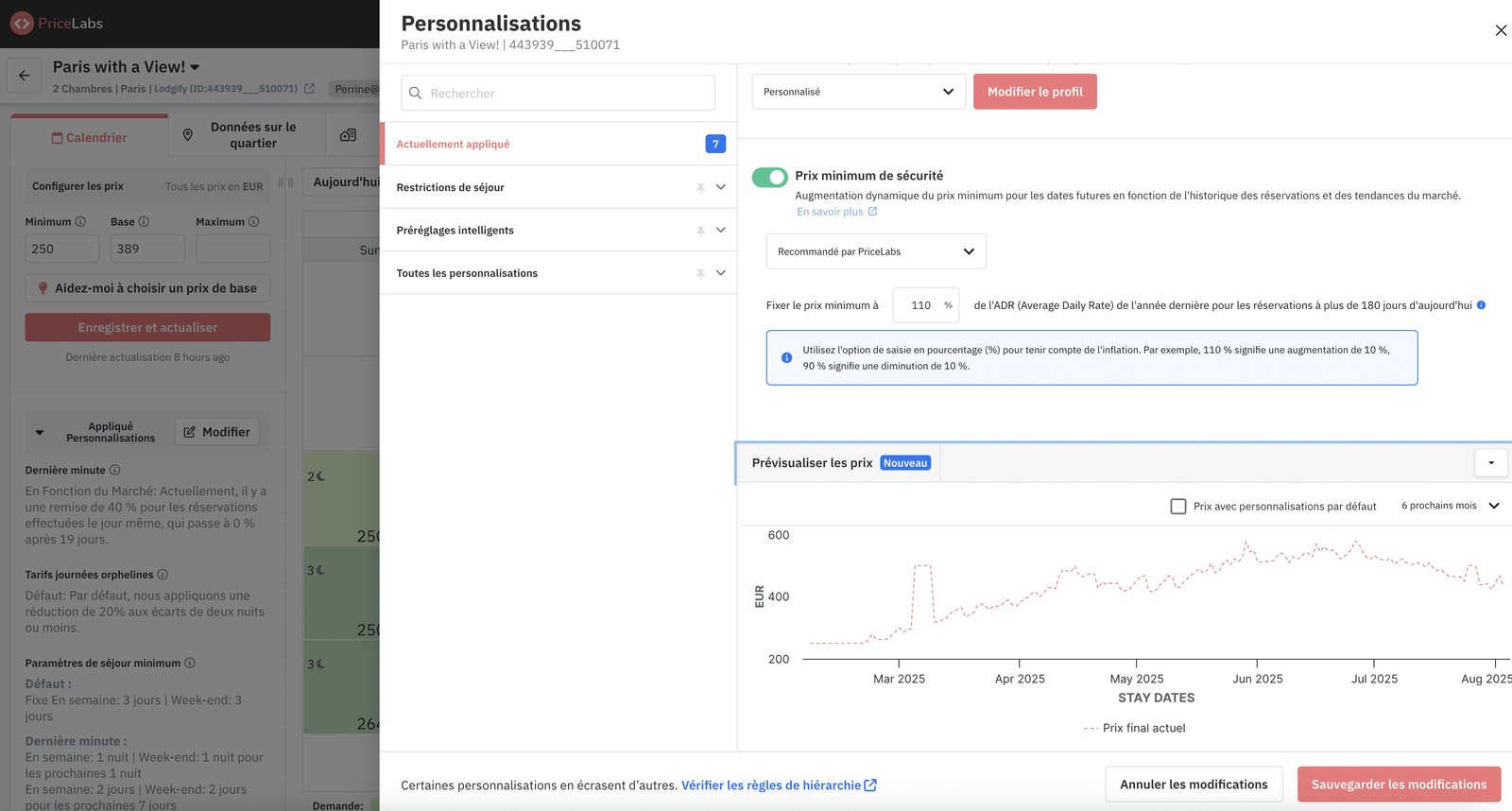Toggle Prix minimum de sécurité switch off
Image resolution: width=1512 pixels, height=811 pixels.
(770, 177)
